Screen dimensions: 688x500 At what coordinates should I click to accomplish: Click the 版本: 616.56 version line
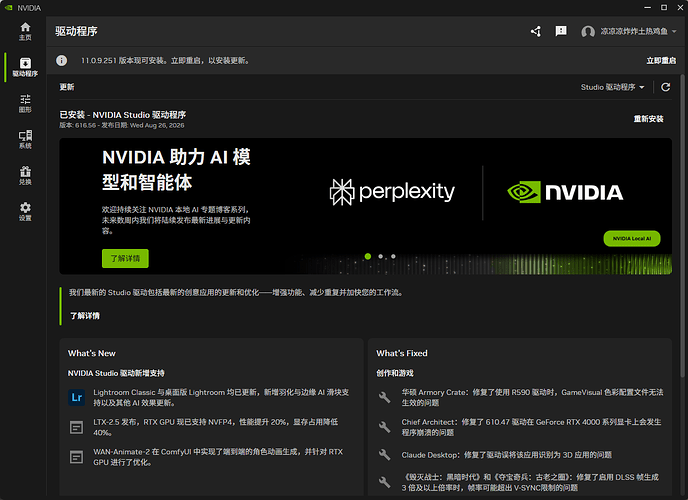(x=122, y=125)
